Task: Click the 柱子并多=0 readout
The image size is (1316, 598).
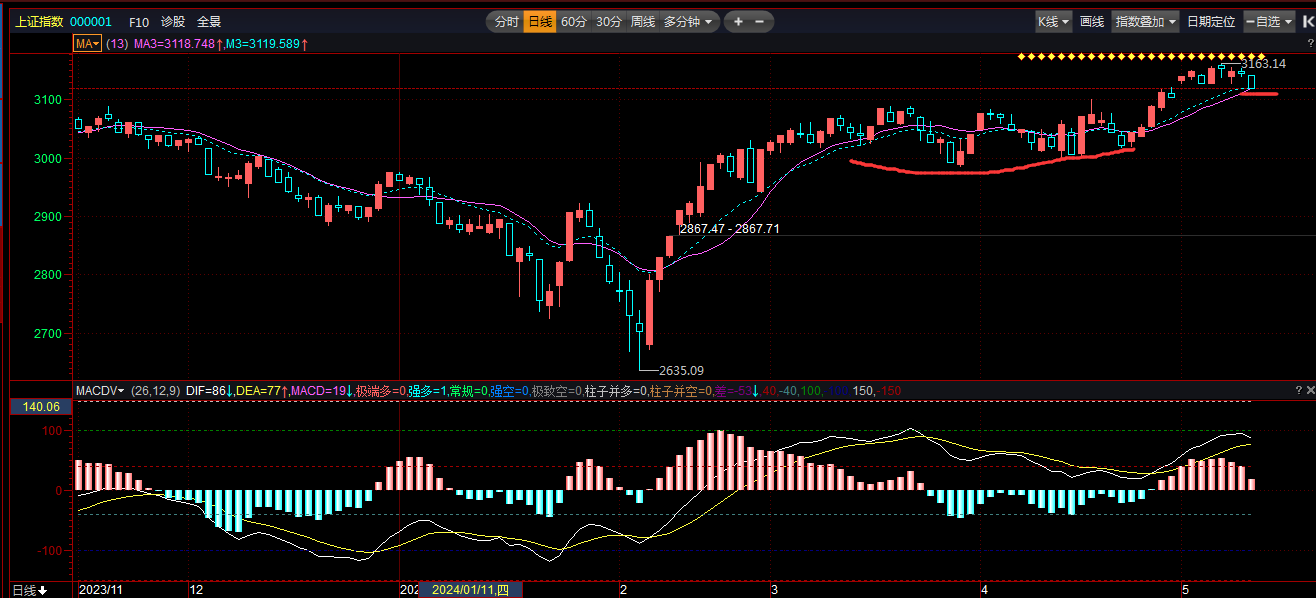Action: [x=616, y=390]
